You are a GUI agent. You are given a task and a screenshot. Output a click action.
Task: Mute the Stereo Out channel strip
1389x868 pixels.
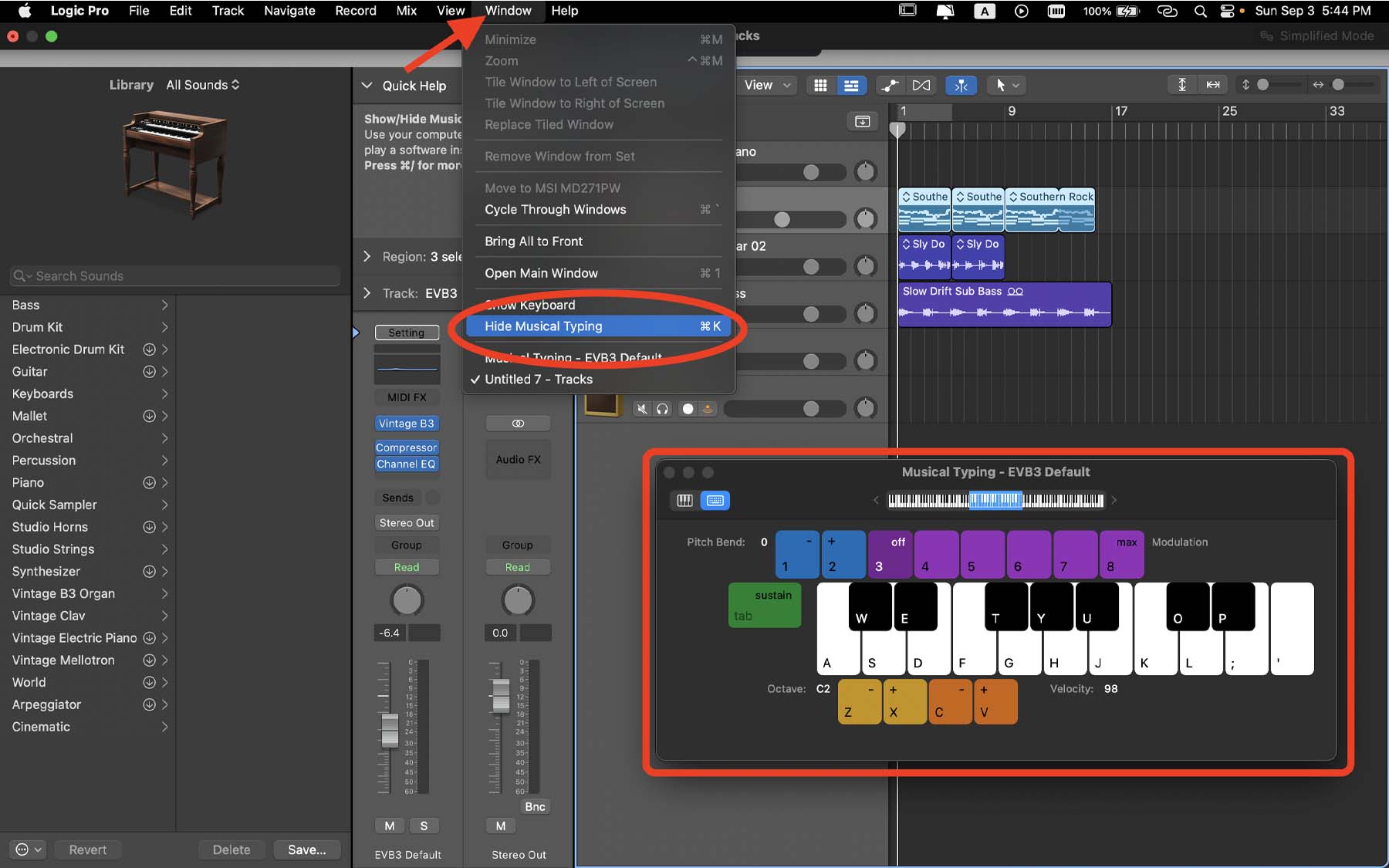(x=501, y=826)
